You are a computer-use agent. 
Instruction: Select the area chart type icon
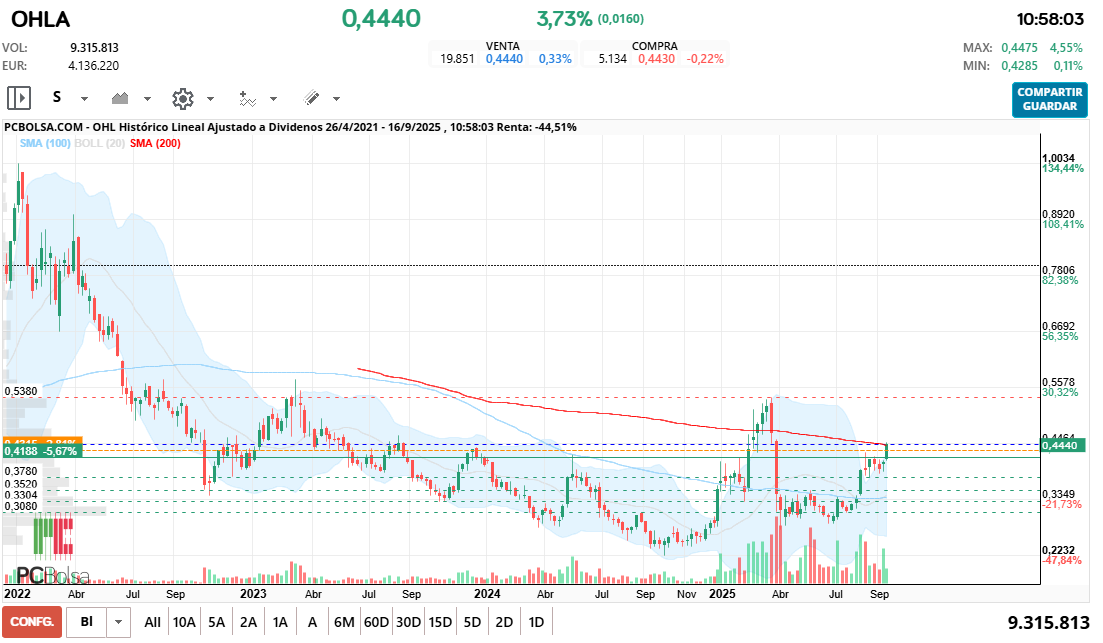coord(120,98)
